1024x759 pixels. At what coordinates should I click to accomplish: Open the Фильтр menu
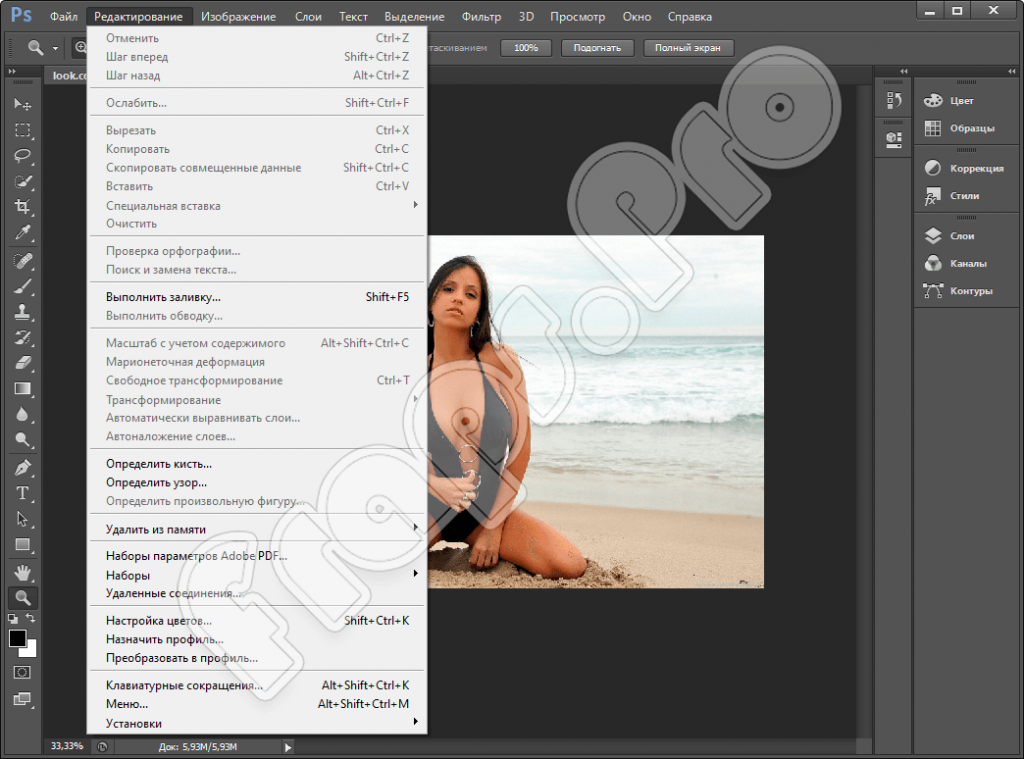(x=482, y=17)
